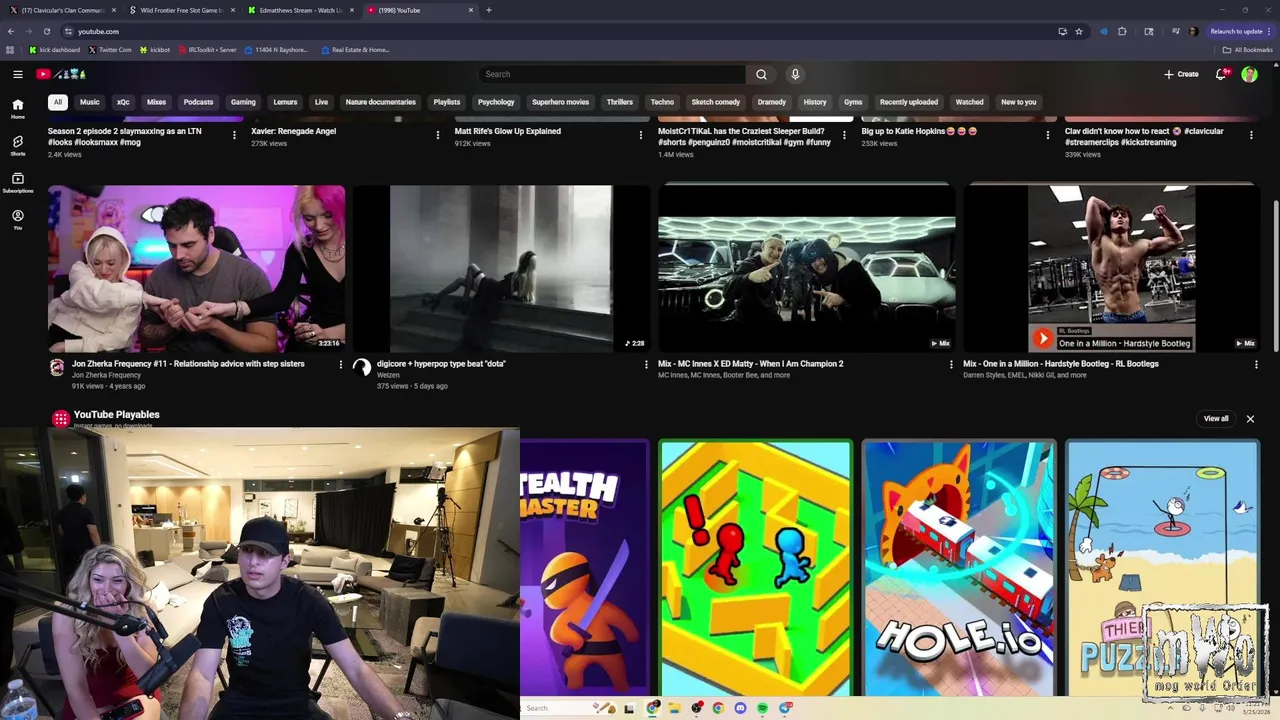
Task: Open the account avatar menu
Action: [1249, 74]
